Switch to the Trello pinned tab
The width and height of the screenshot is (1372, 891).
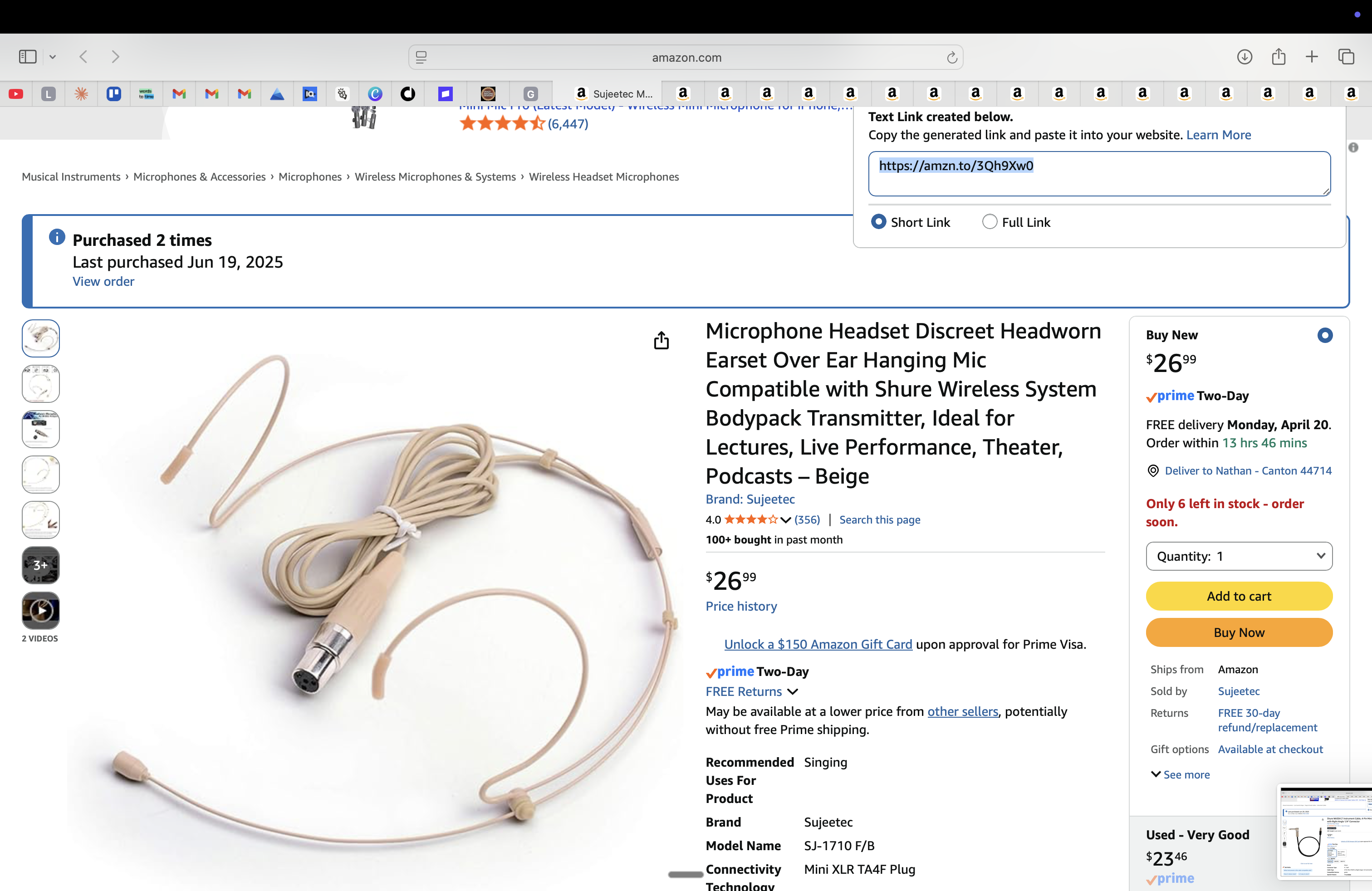click(x=114, y=94)
